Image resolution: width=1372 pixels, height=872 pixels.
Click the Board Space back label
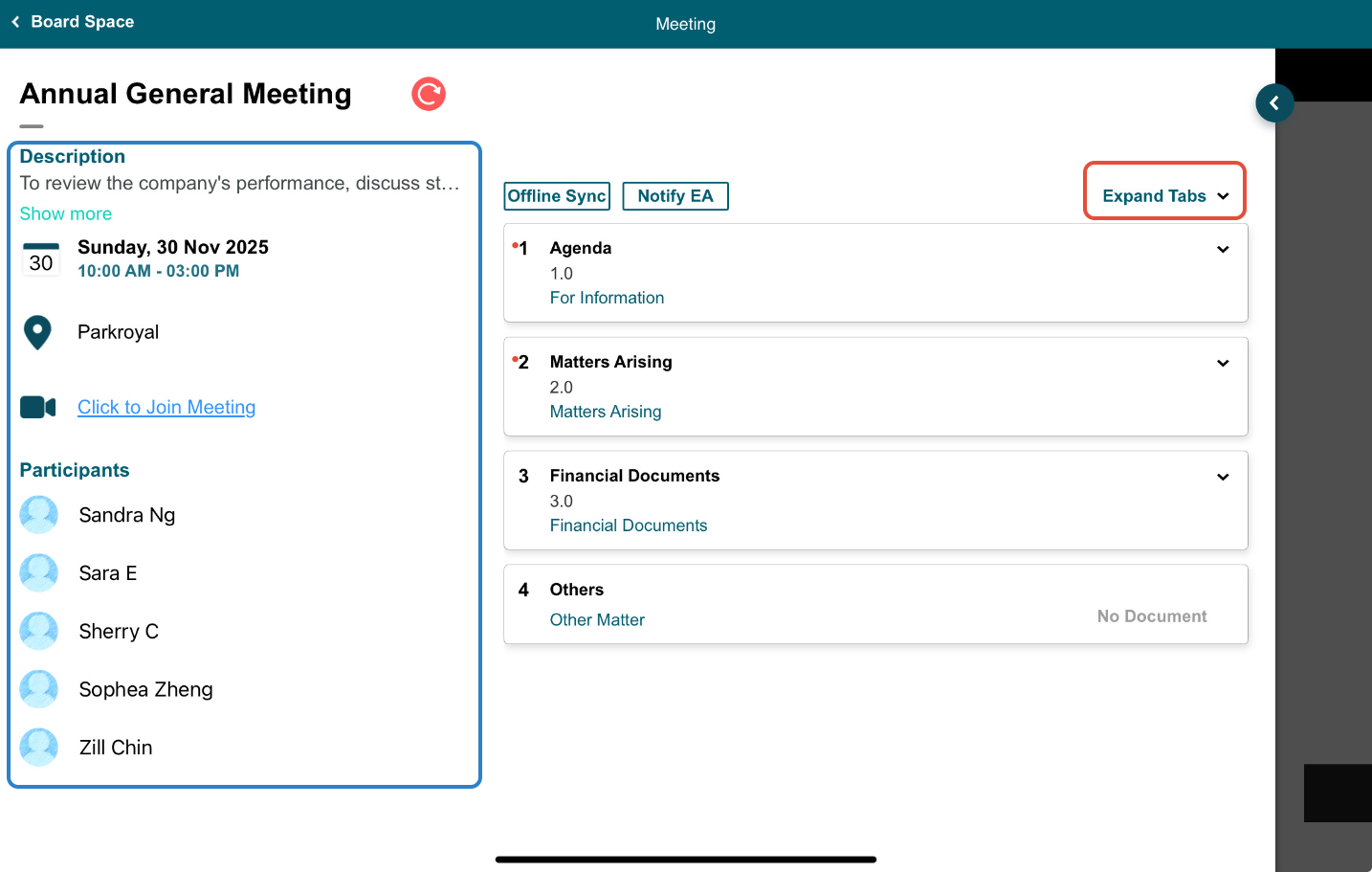point(82,22)
